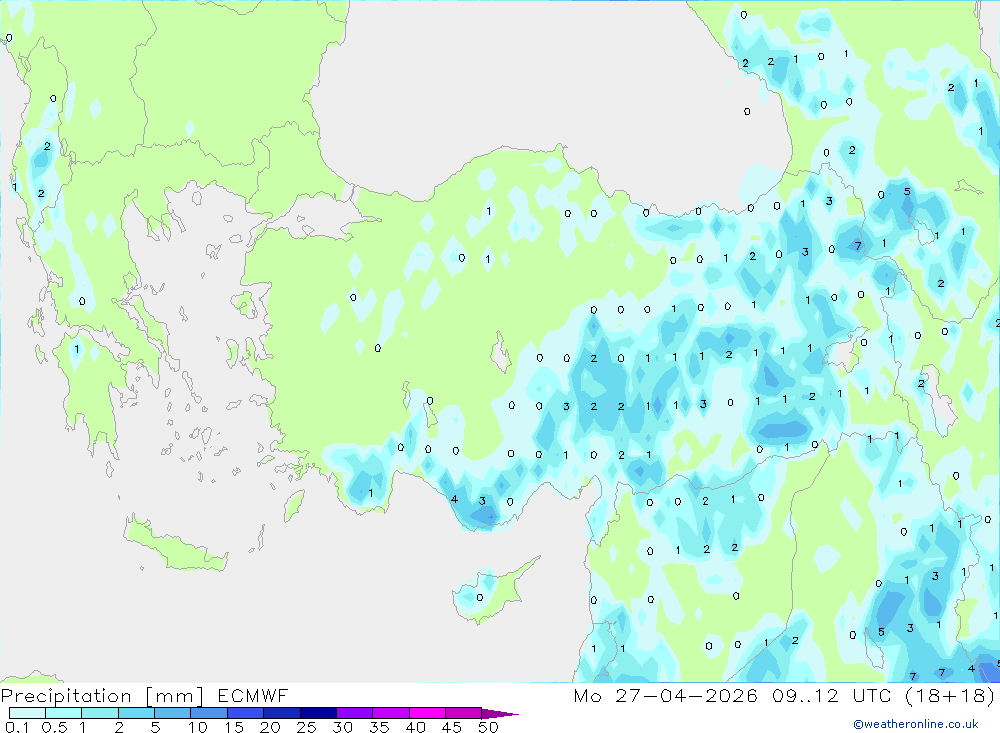Pick the 35–40 mm legend swatch
The image size is (1000, 733).
tap(391, 713)
